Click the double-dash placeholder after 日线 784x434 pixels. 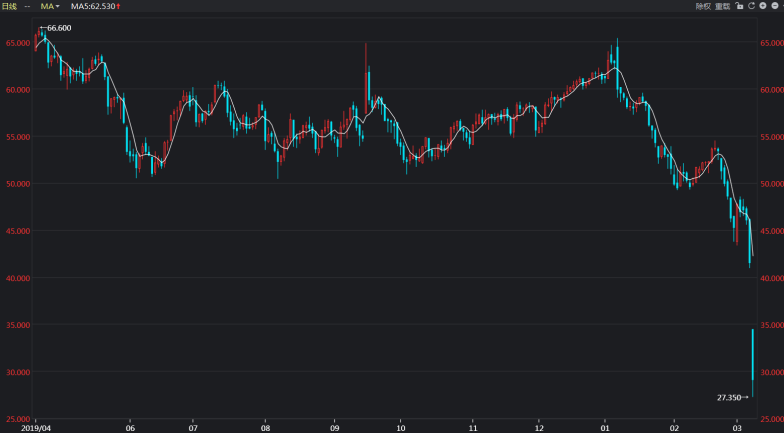(x=27, y=6)
